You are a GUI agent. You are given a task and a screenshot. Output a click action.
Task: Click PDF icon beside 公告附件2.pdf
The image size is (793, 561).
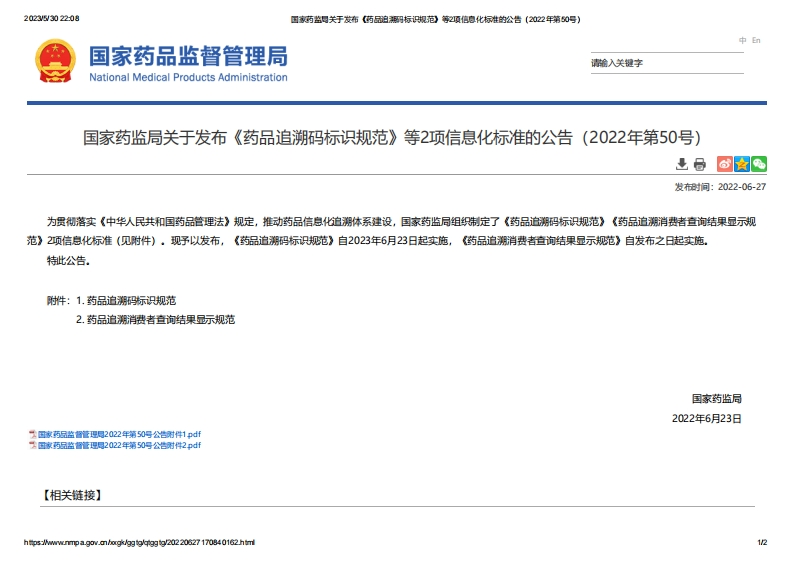(32, 445)
